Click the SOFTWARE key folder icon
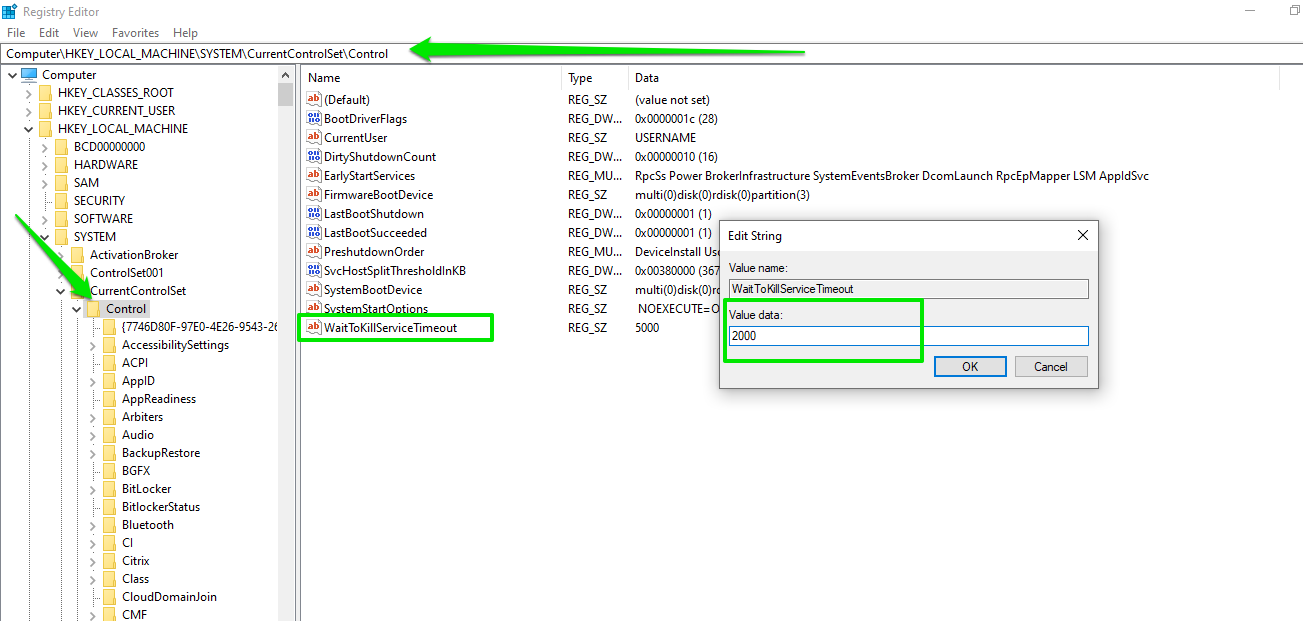The height and width of the screenshot is (621, 1303). pyautogui.click(x=62, y=219)
